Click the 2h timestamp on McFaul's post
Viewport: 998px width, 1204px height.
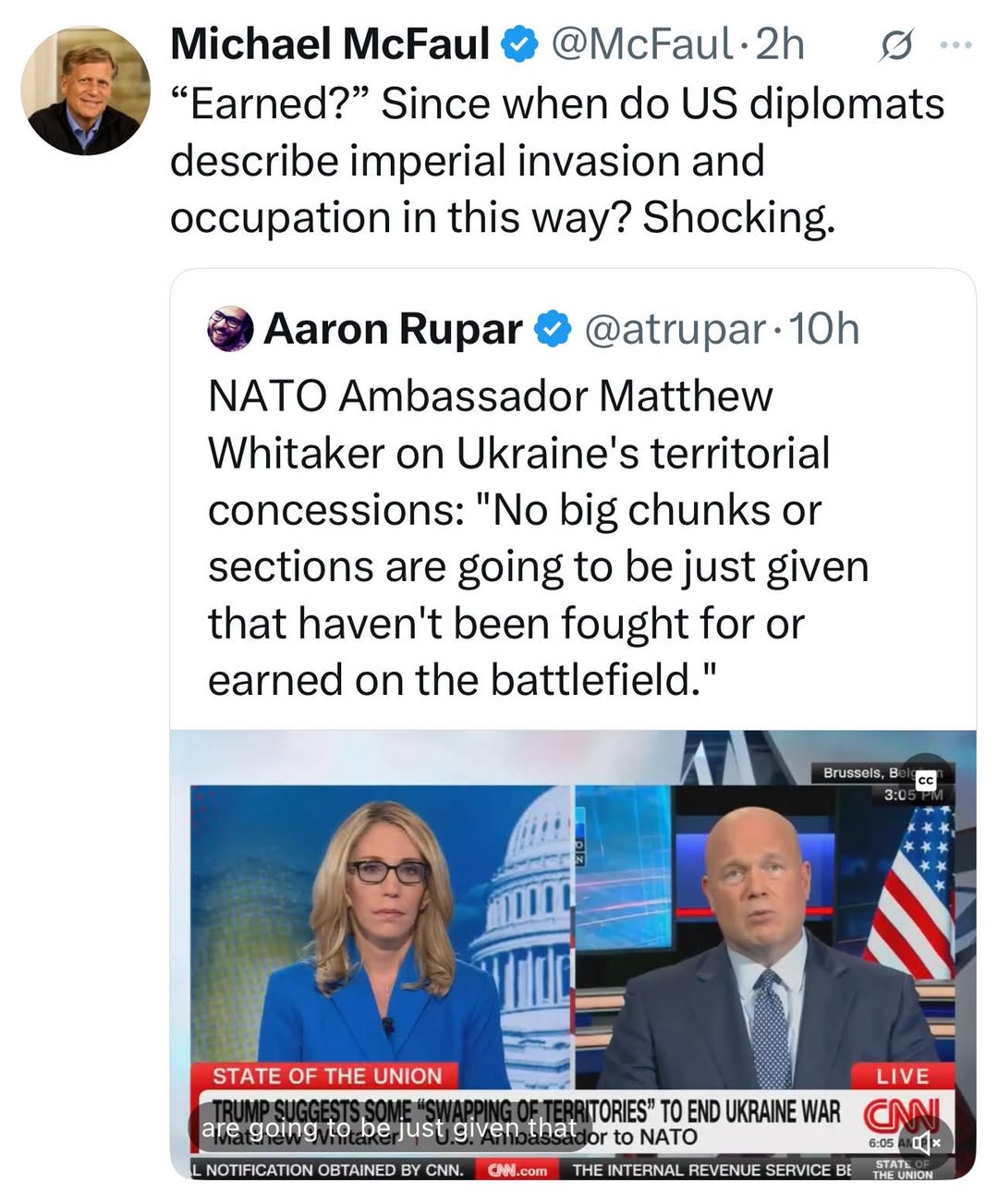(781, 44)
